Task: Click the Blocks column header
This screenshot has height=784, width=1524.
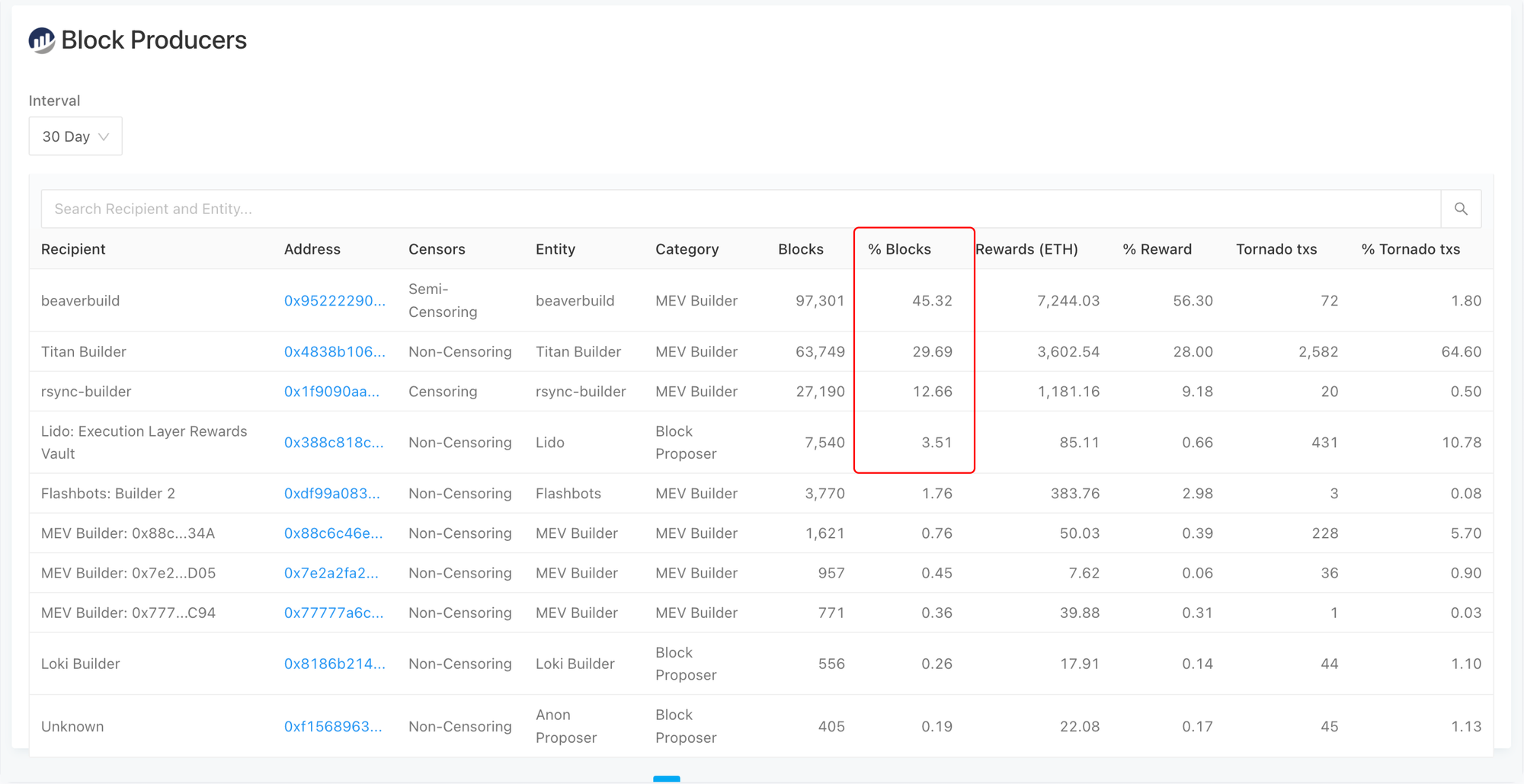Action: (x=800, y=249)
